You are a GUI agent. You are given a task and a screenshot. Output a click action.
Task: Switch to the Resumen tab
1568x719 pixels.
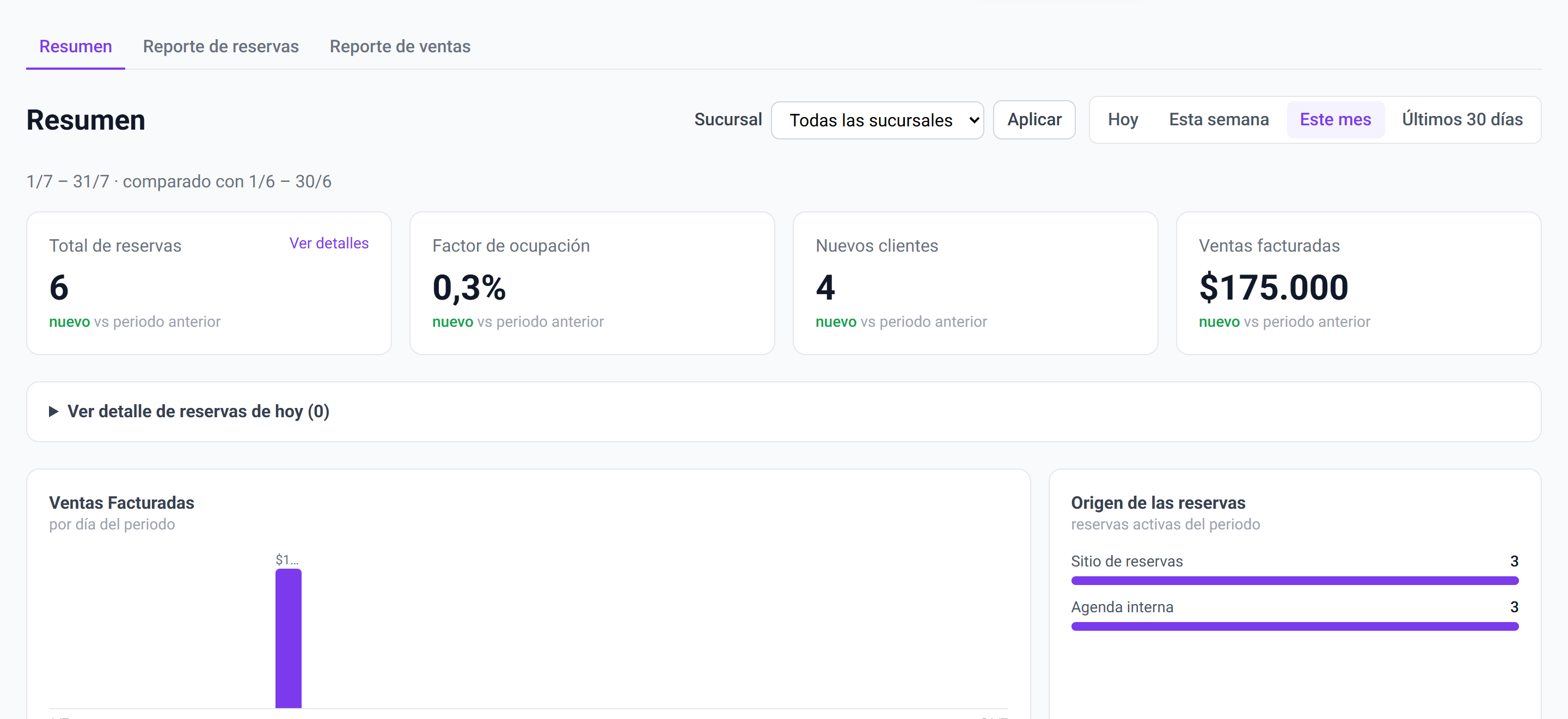pos(76,46)
